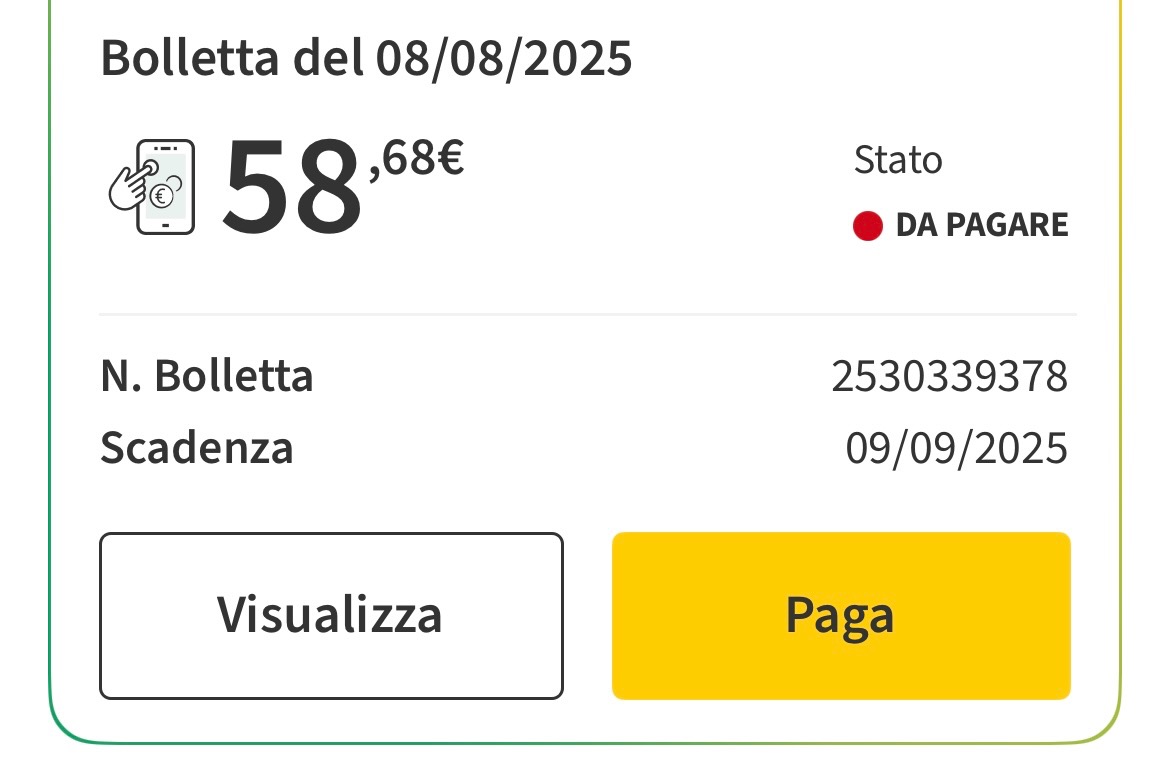Tap the pointing hand graphic in payment icon
This screenshot has height=782, width=1170.
pyautogui.click(x=133, y=185)
